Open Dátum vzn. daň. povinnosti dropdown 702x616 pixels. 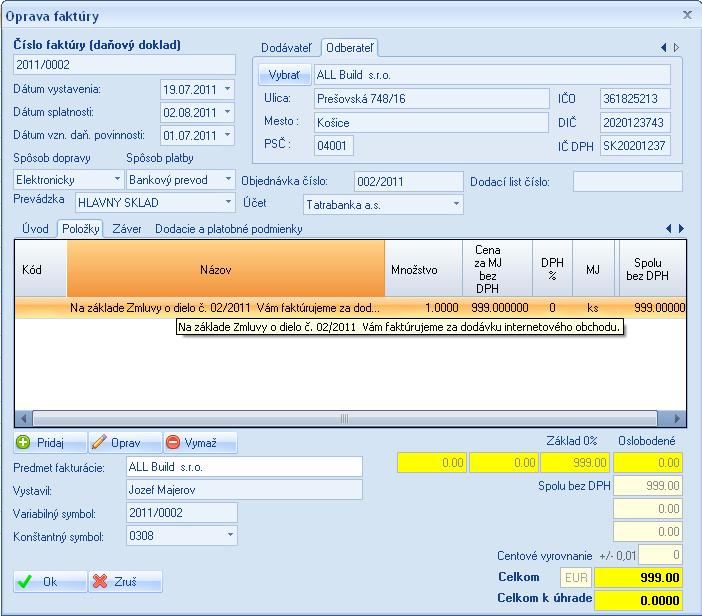[x=227, y=135]
